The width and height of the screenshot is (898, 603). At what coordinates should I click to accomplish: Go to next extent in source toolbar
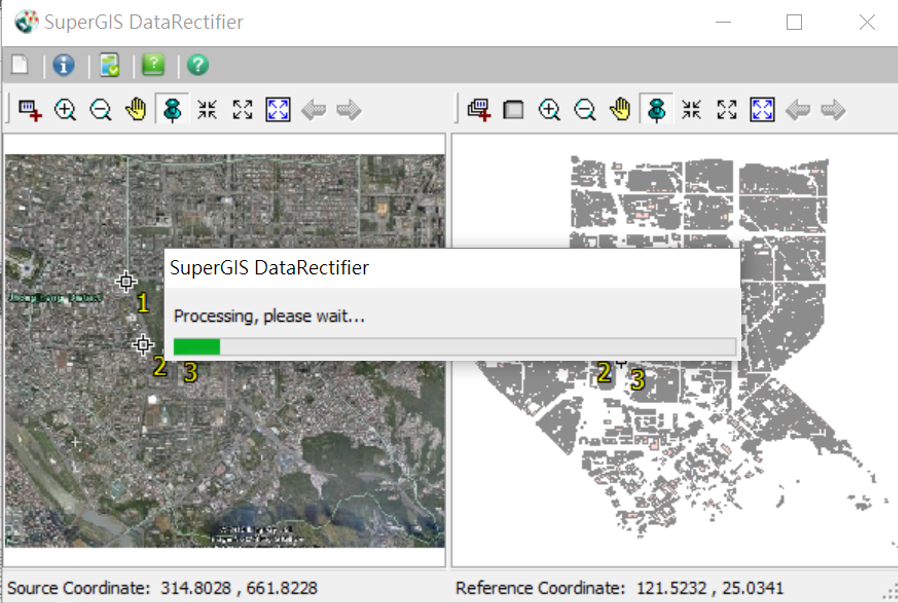click(x=349, y=109)
